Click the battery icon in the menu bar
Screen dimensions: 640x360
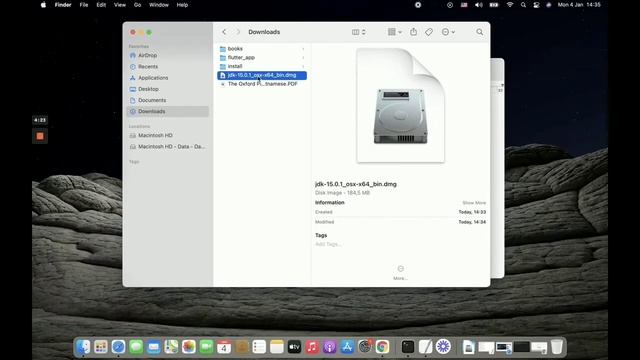coord(494,5)
